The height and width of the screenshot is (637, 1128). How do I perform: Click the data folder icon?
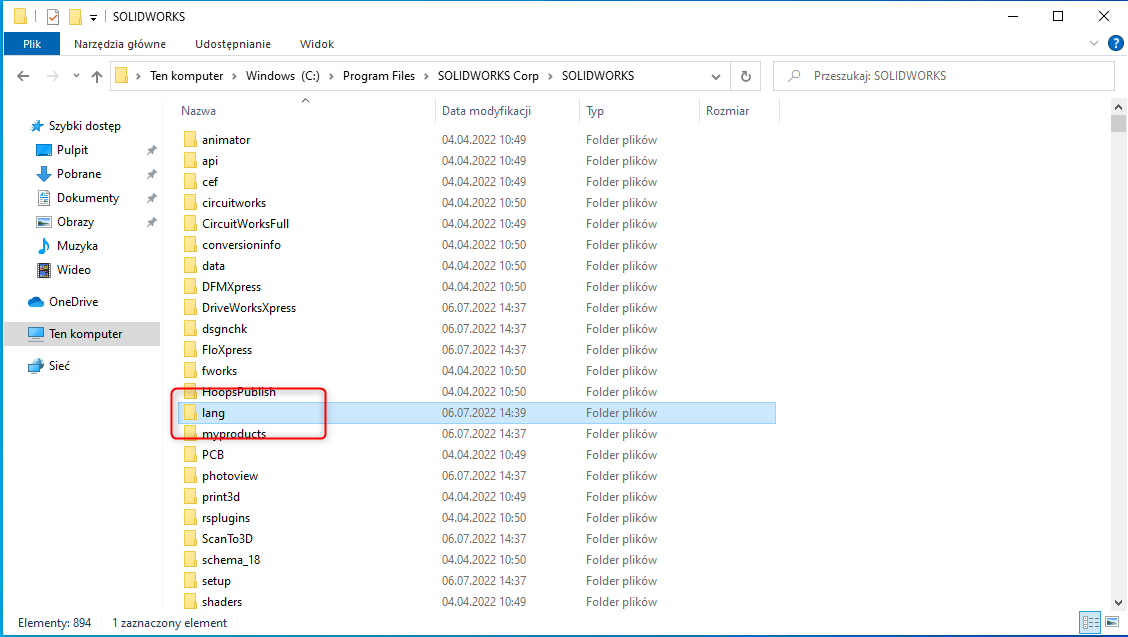point(190,266)
